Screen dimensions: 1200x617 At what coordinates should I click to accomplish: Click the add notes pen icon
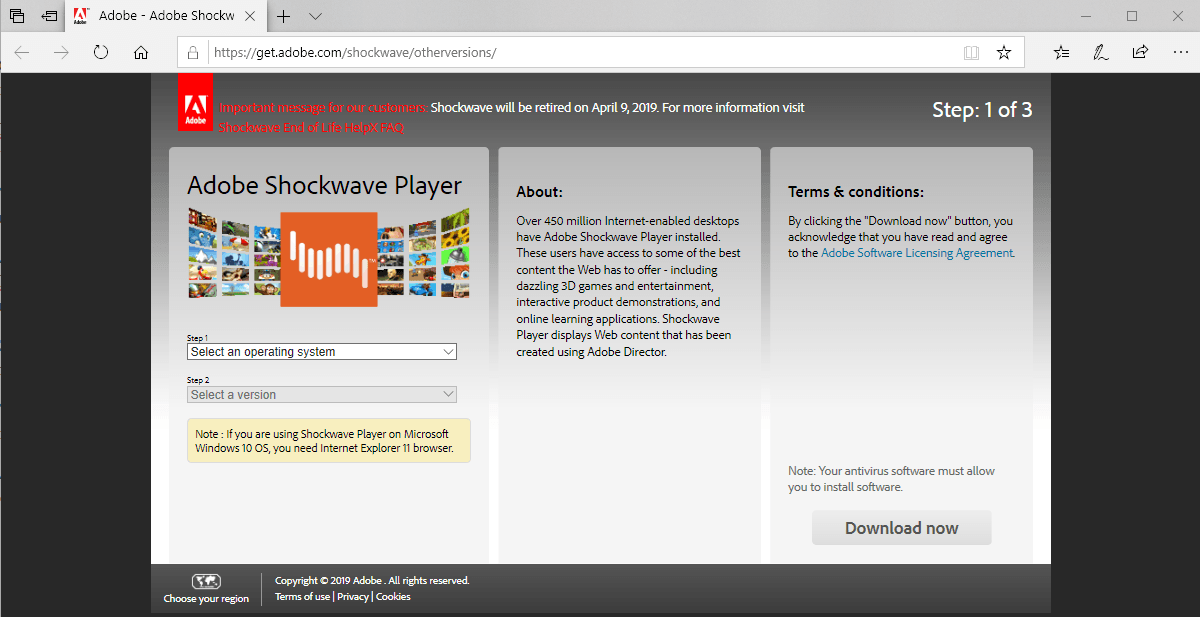click(1101, 52)
